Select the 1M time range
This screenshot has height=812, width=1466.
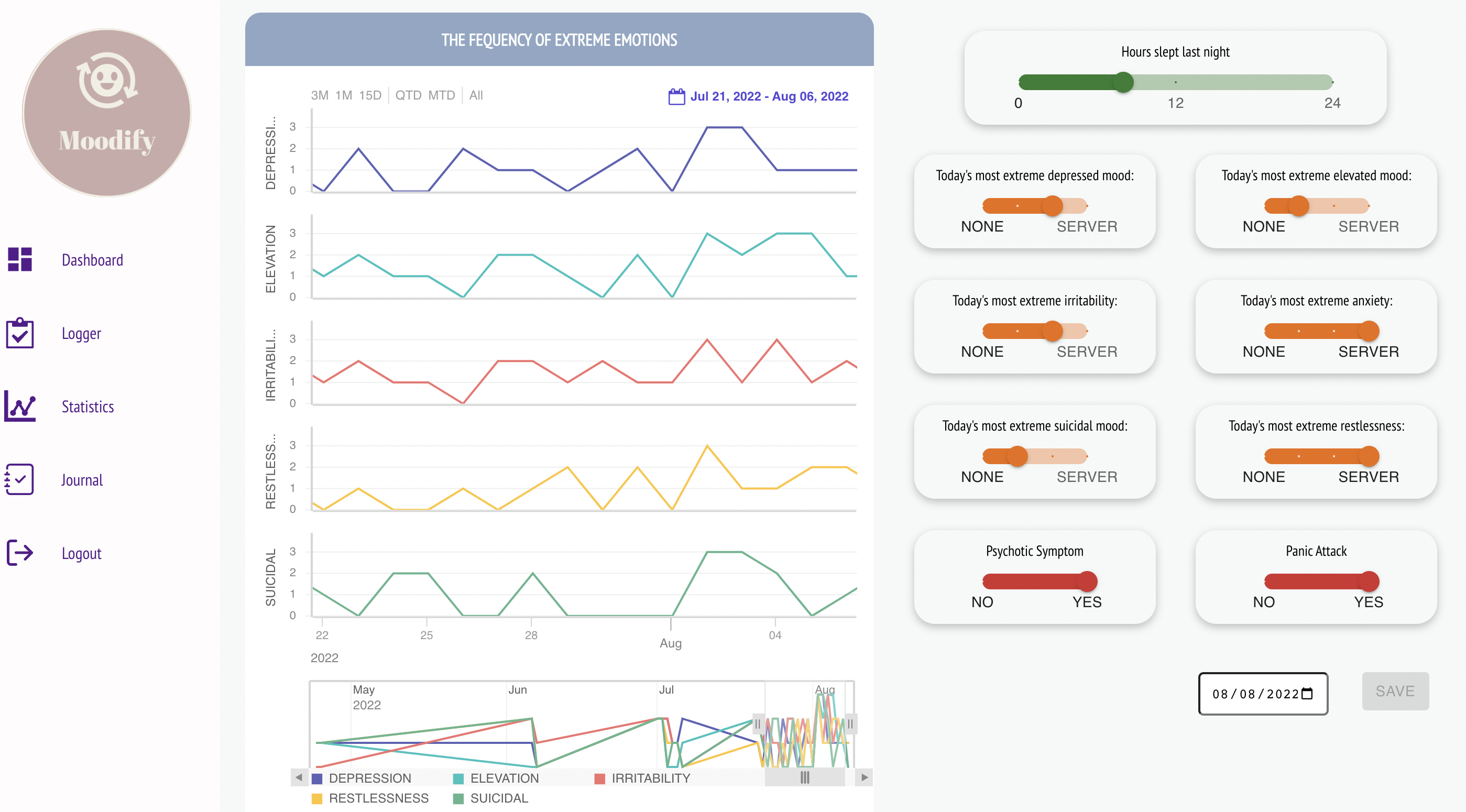[343, 95]
